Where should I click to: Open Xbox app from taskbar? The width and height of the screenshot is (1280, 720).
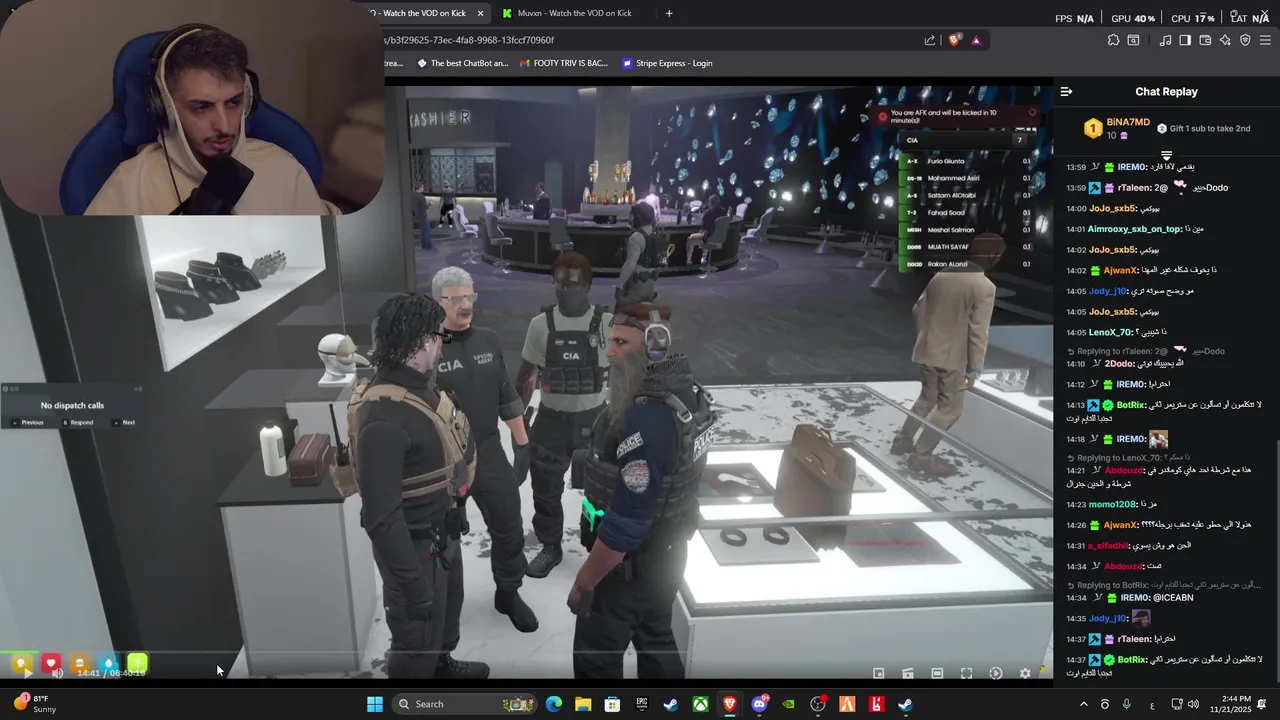click(701, 704)
